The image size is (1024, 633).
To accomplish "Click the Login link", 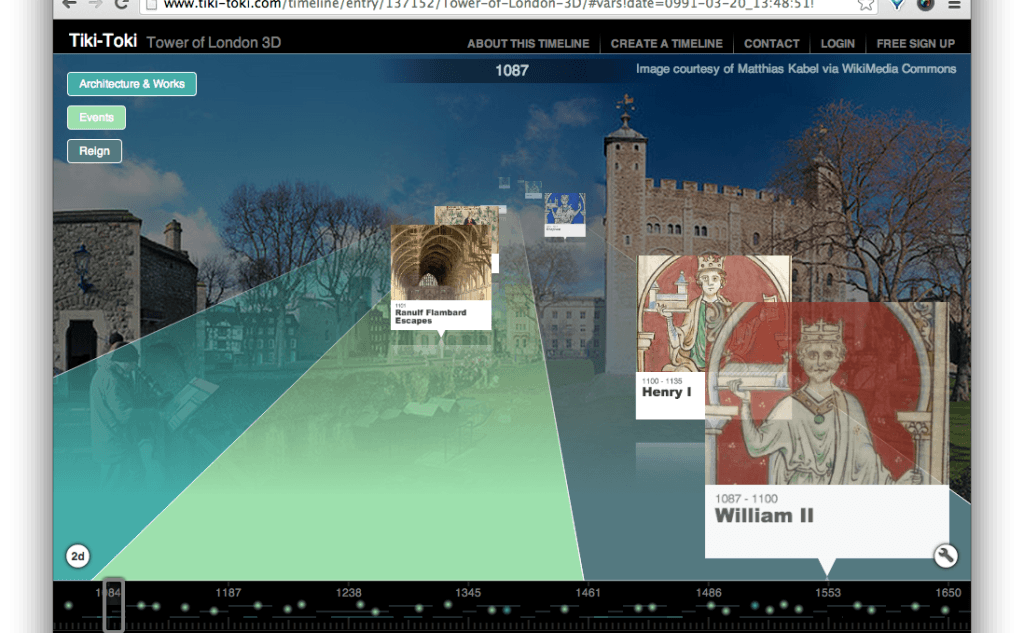I will (x=837, y=44).
